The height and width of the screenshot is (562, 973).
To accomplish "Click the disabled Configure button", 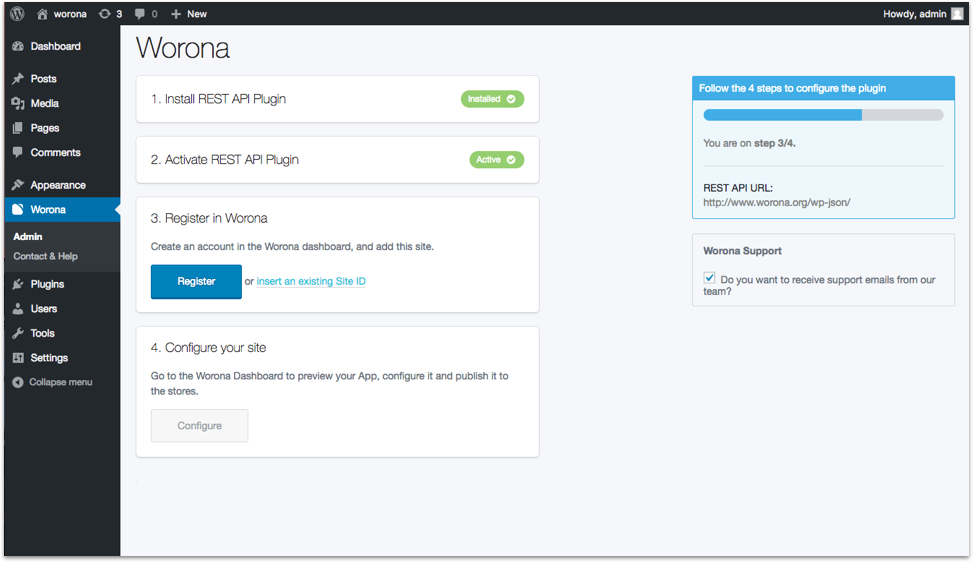I will point(199,426).
